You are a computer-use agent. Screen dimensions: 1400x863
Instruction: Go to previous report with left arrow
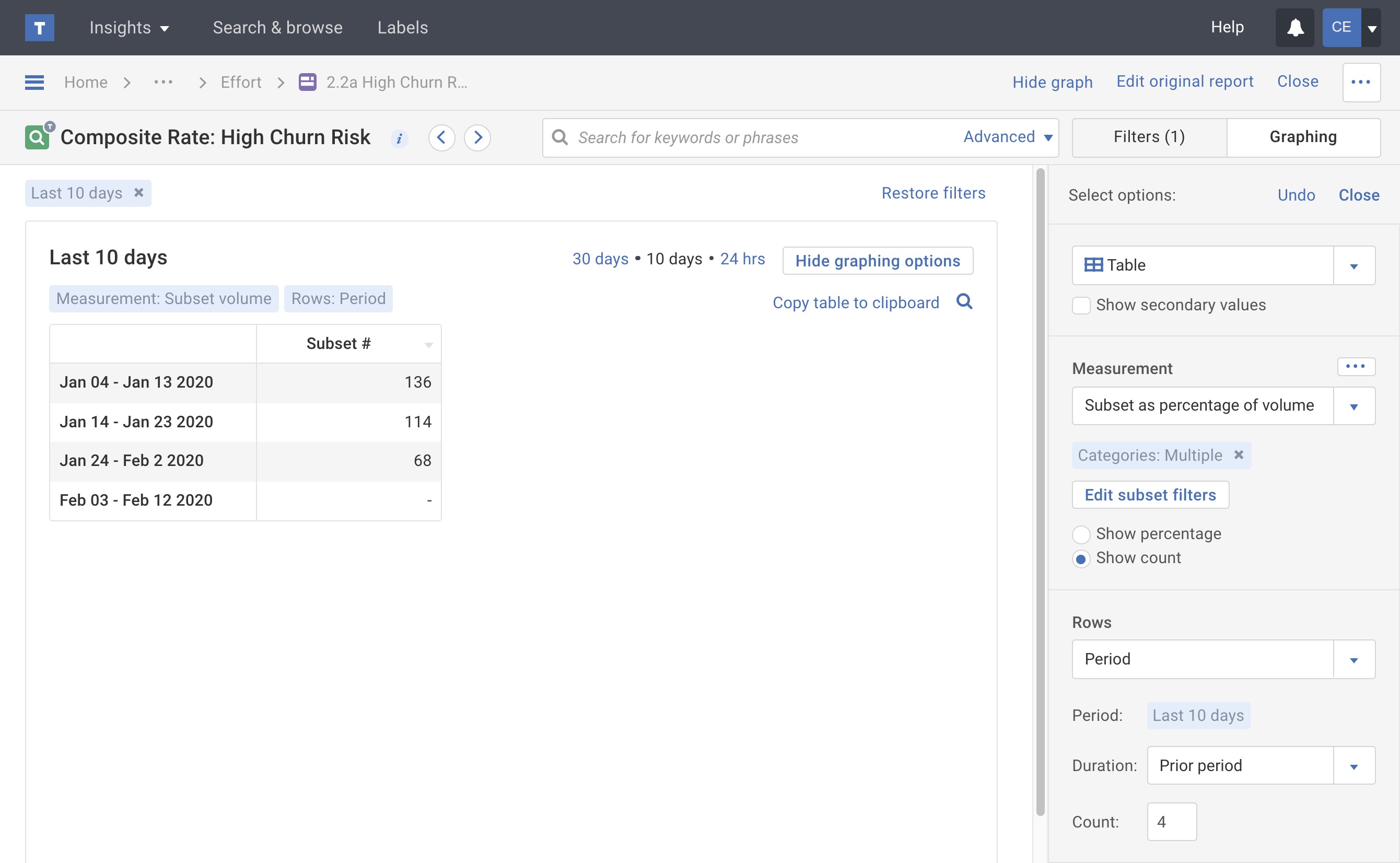click(x=441, y=137)
